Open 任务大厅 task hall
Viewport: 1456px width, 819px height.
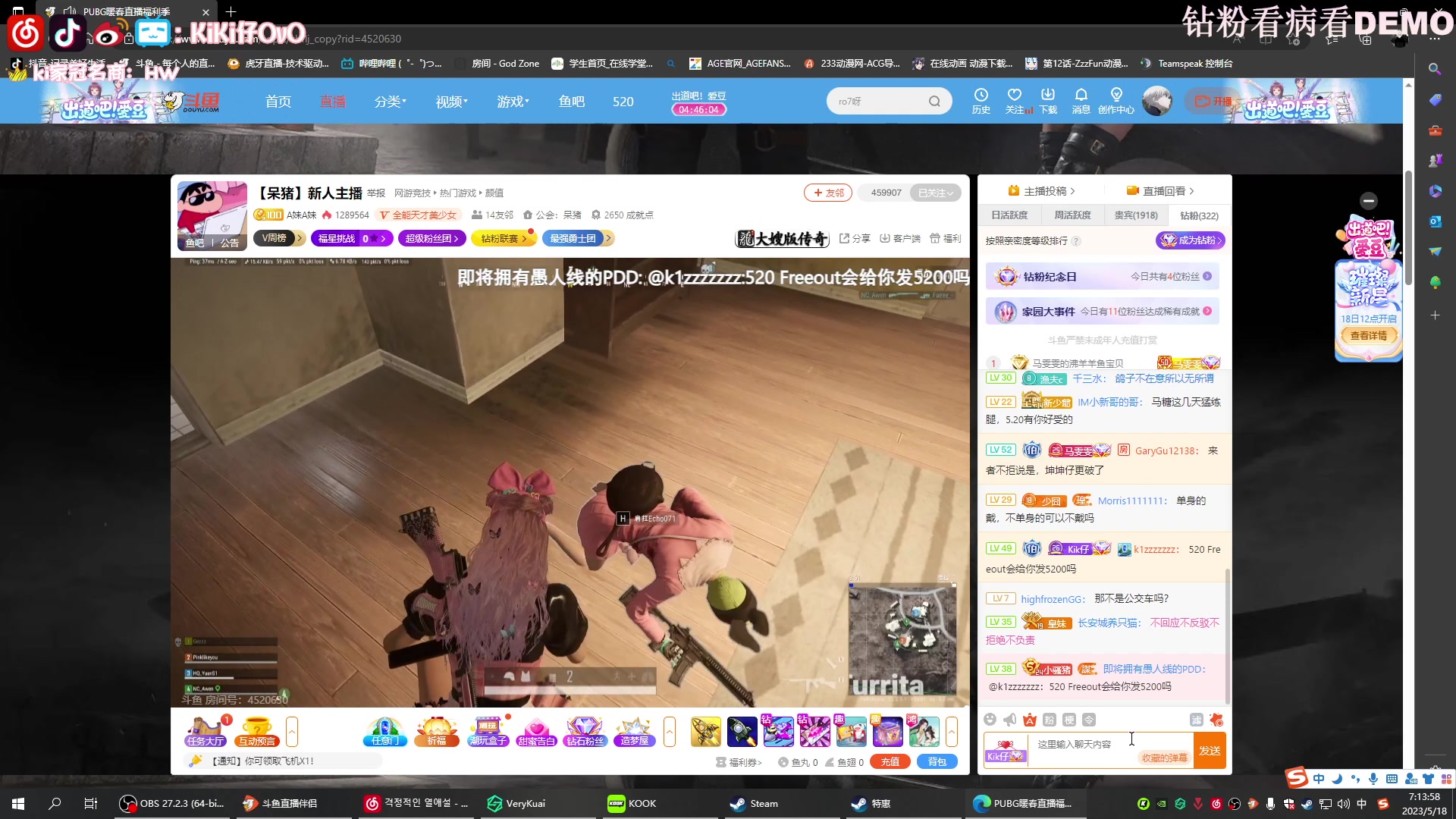click(205, 732)
